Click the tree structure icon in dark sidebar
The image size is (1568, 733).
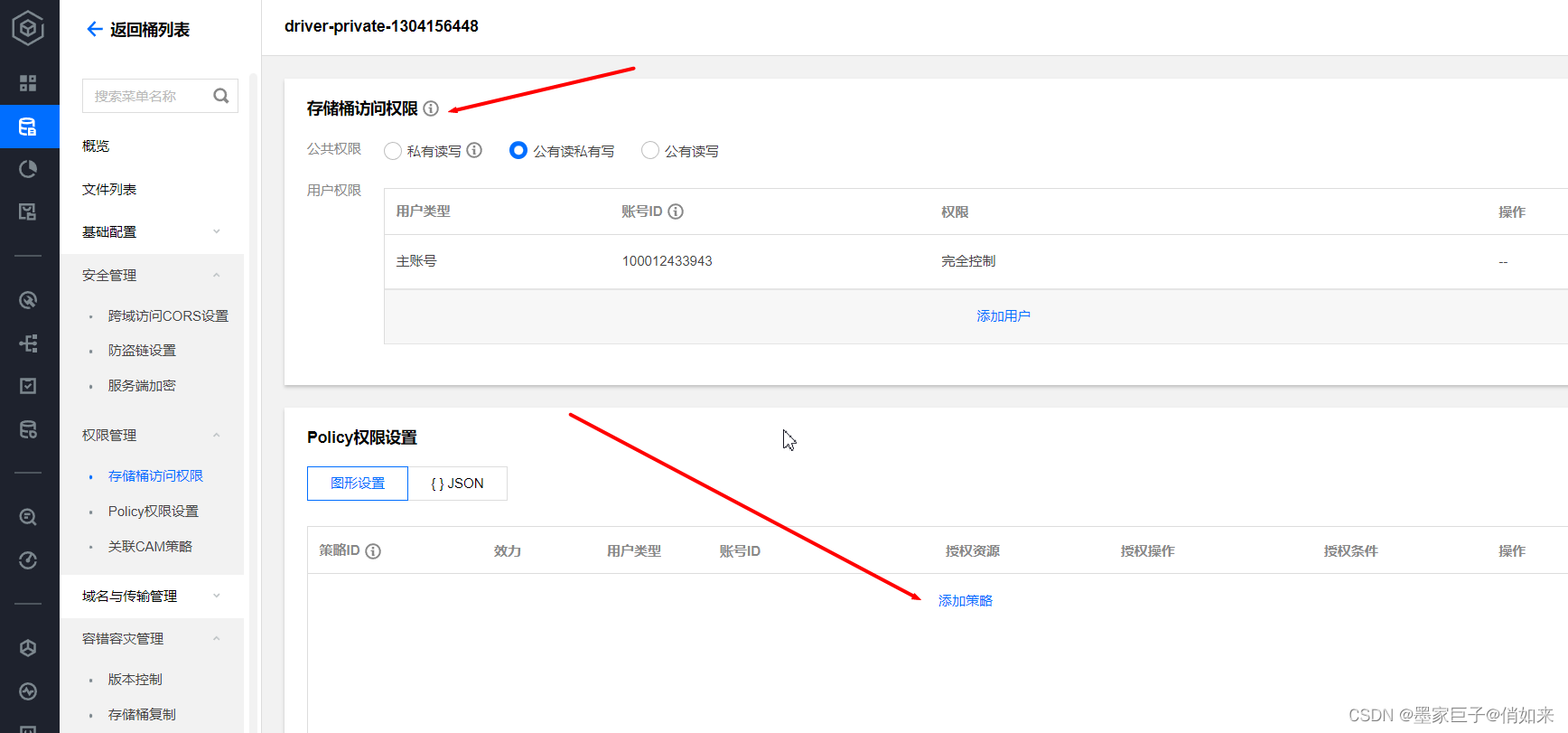point(28,343)
